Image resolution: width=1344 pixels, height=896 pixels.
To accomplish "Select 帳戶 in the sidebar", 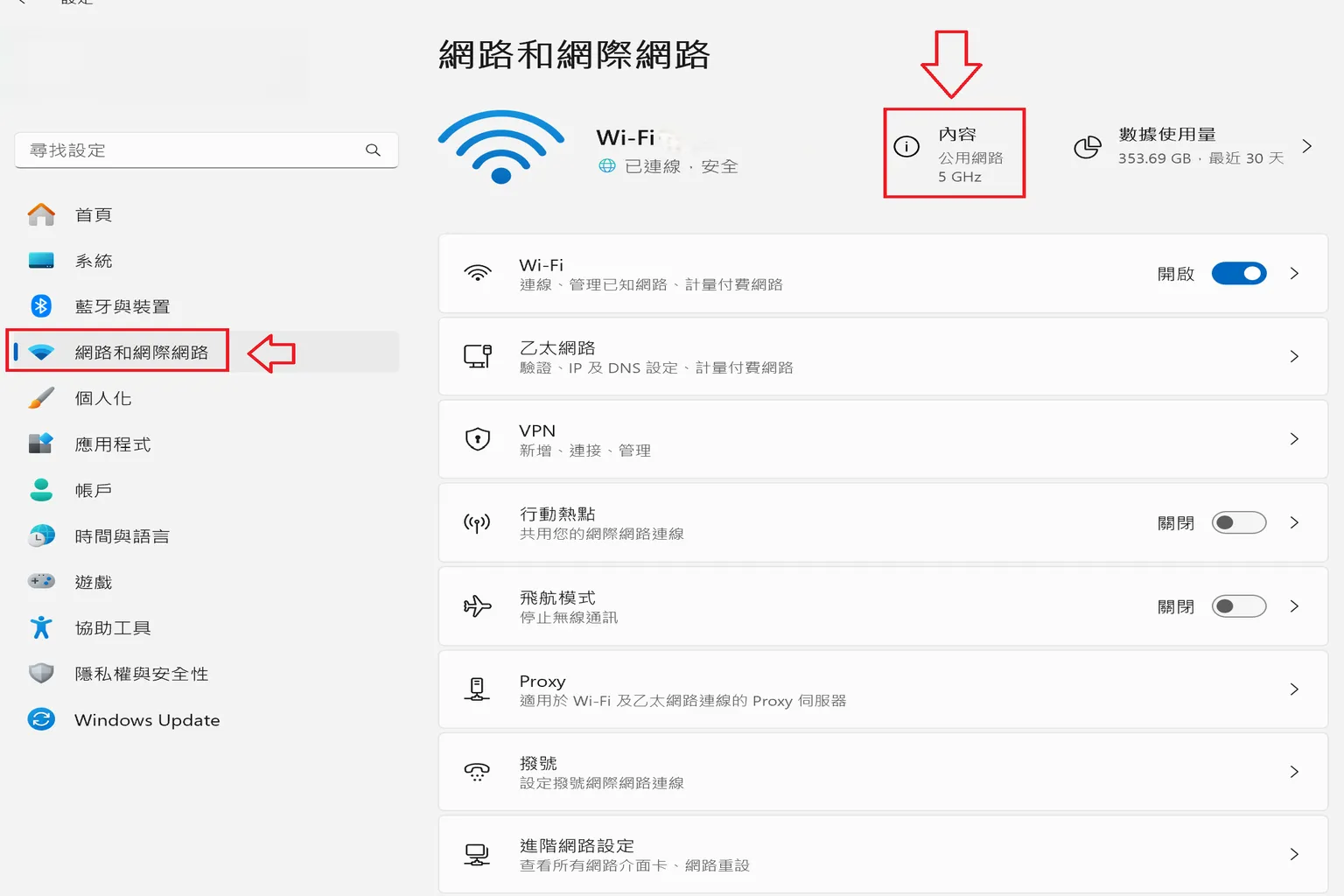I will [206, 490].
